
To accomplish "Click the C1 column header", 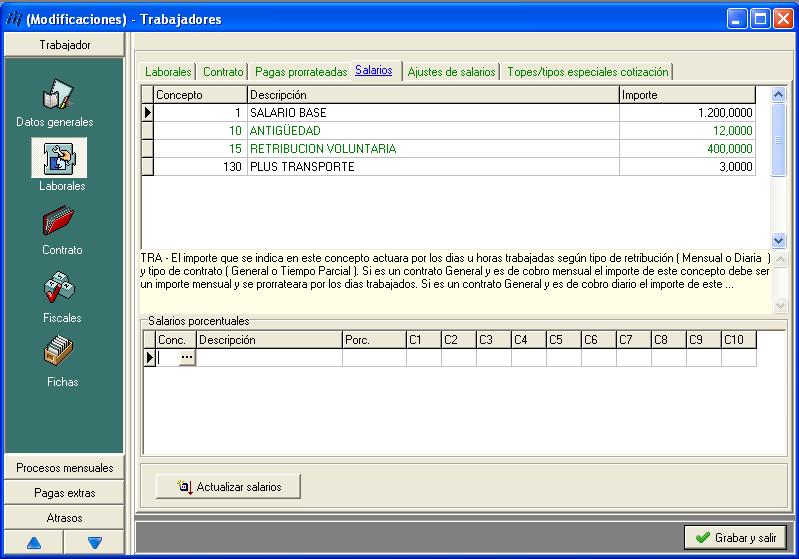I will [424, 340].
